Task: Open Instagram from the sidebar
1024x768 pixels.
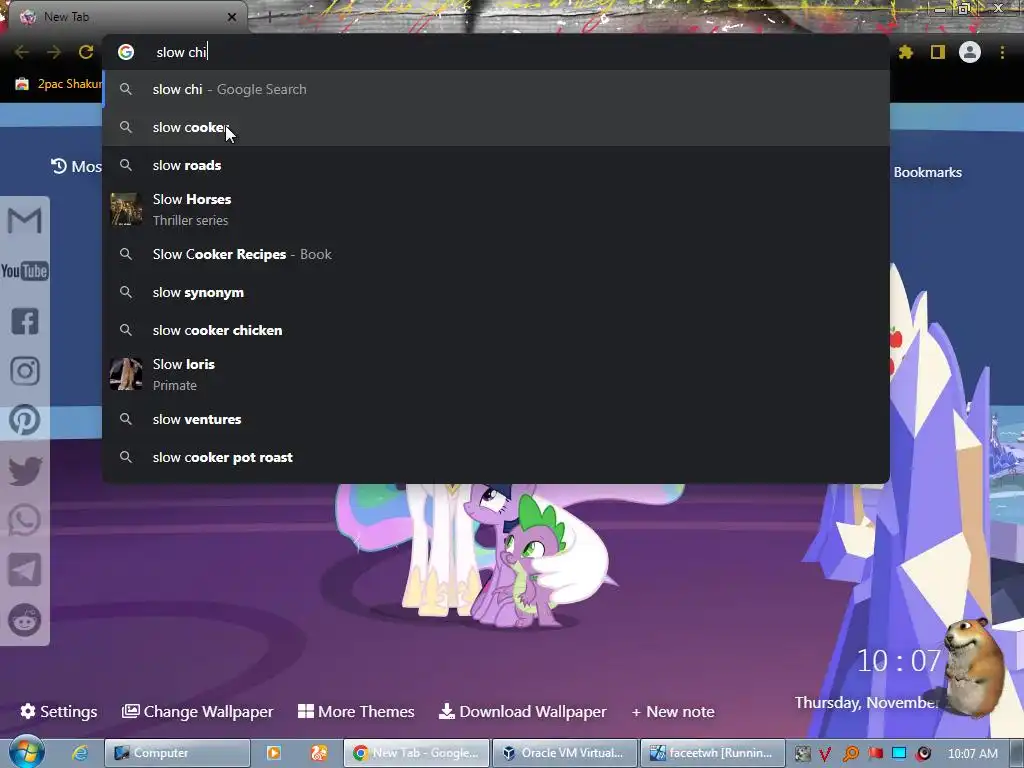Action: (x=25, y=371)
